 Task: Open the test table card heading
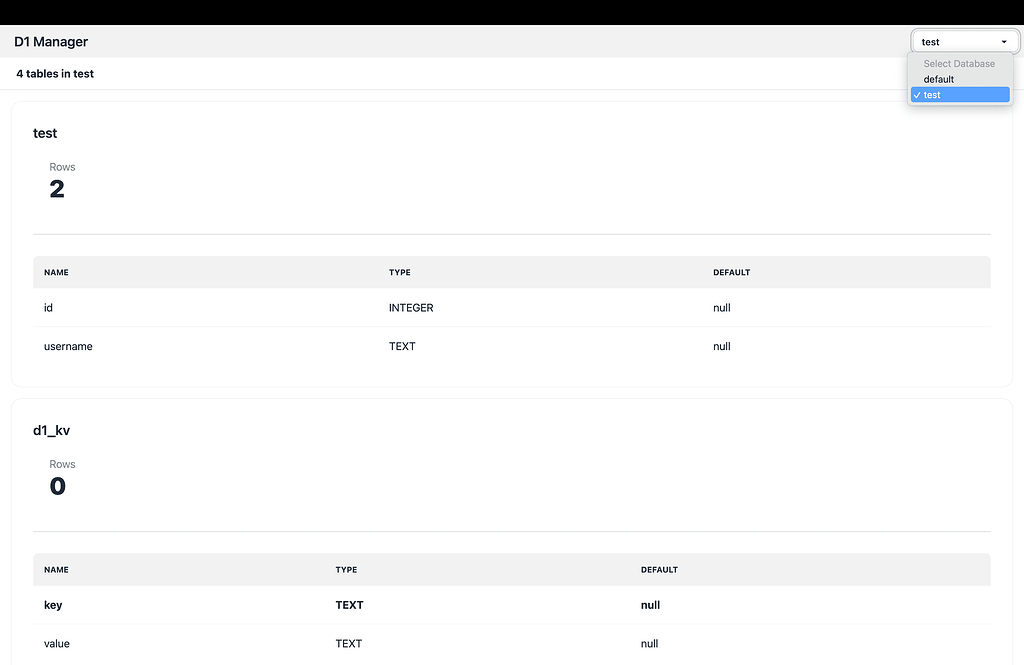pyautogui.click(x=45, y=133)
